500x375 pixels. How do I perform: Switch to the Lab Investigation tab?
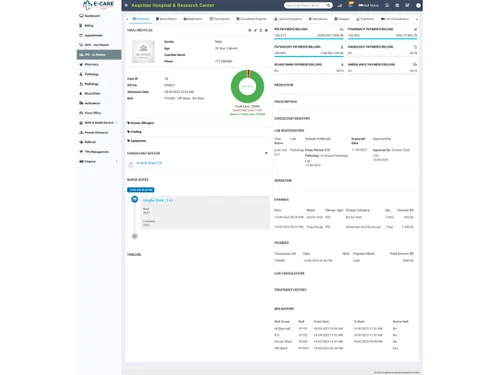[288, 19]
